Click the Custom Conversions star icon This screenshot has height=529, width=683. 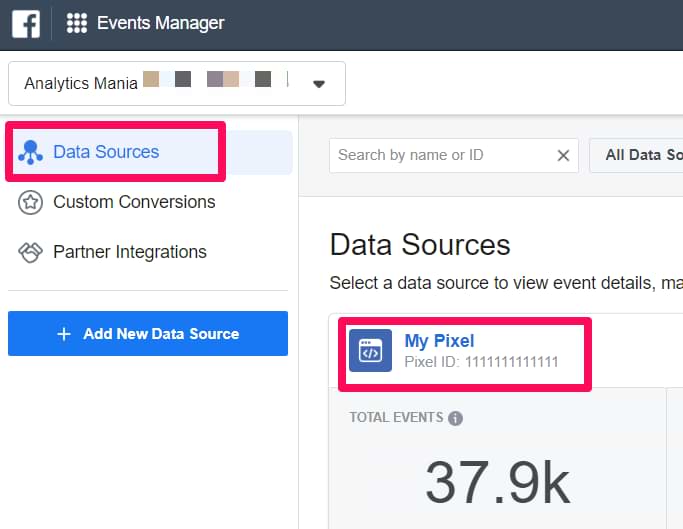point(30,202)
